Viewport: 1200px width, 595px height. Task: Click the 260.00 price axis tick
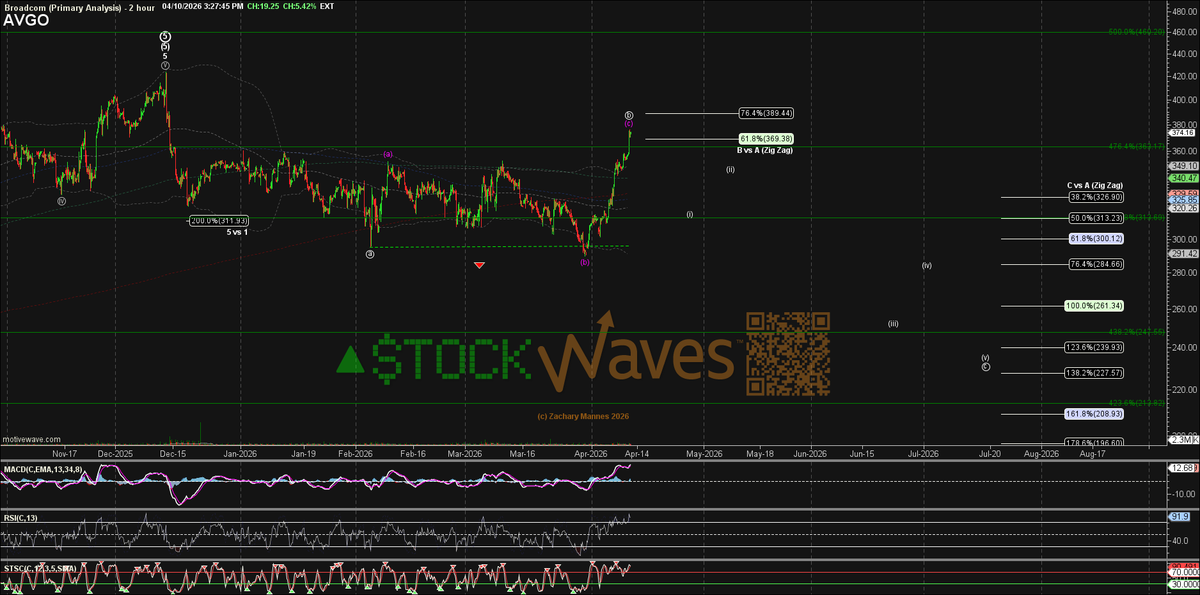point(1183,308)
